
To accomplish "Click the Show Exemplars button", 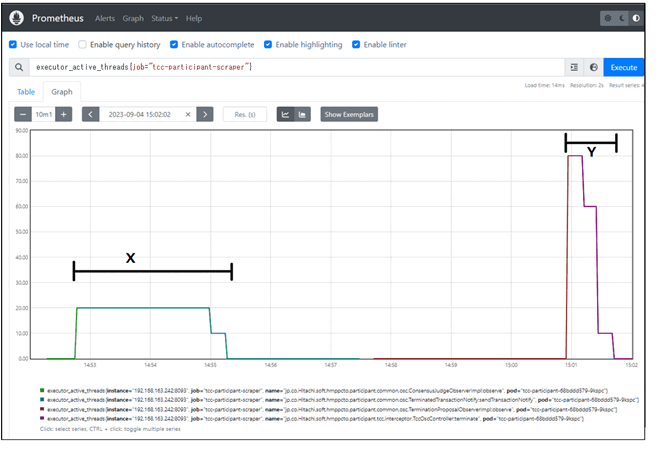I will (349, 115).
